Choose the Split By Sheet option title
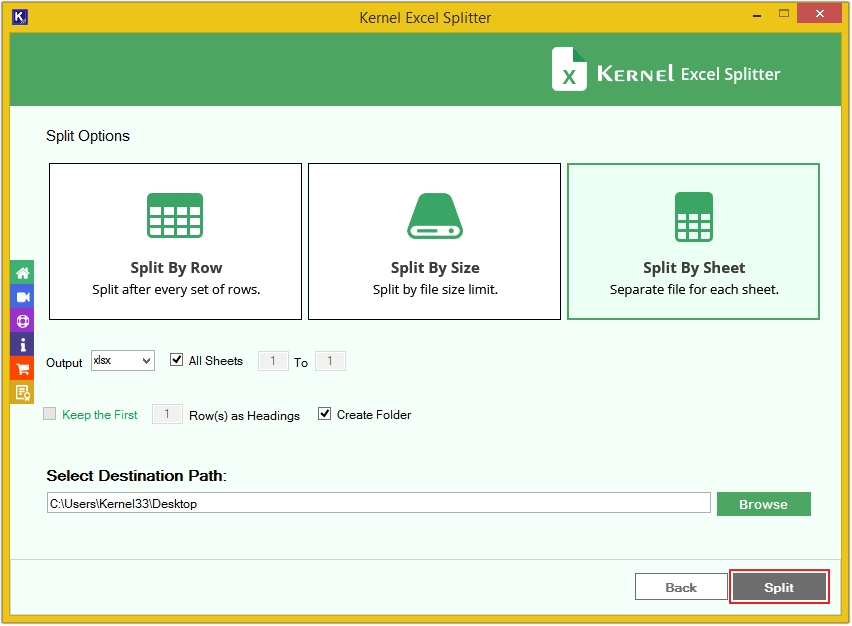 click(x=694, y=268)
